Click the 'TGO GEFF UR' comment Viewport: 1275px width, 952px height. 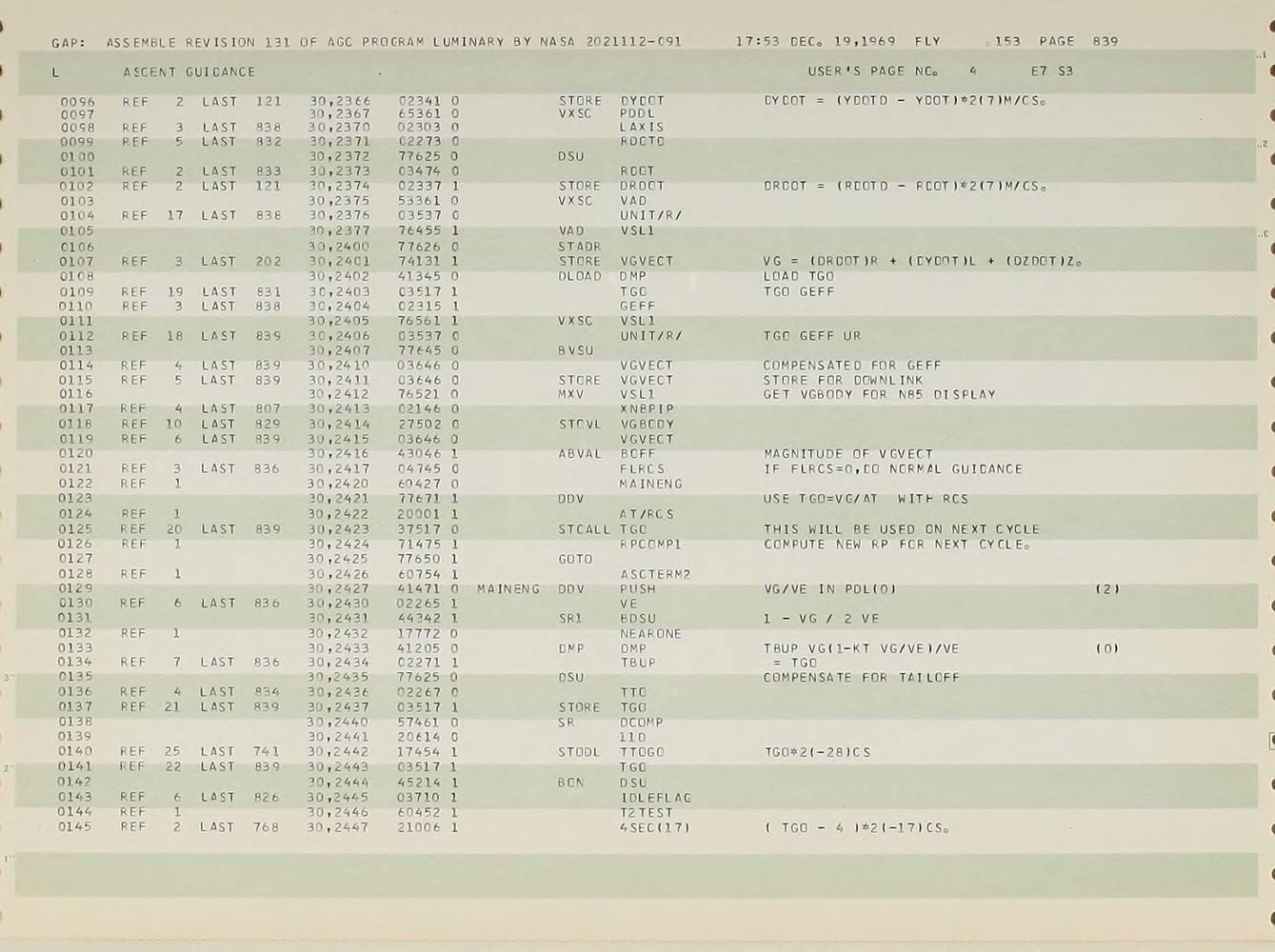[811, 336]
